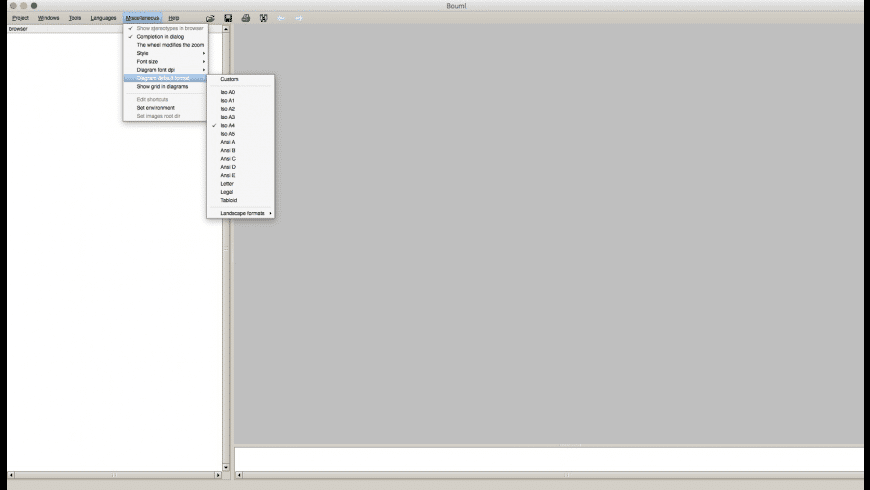Open the Project menu
870x490 pixels.
click(20, 18)
